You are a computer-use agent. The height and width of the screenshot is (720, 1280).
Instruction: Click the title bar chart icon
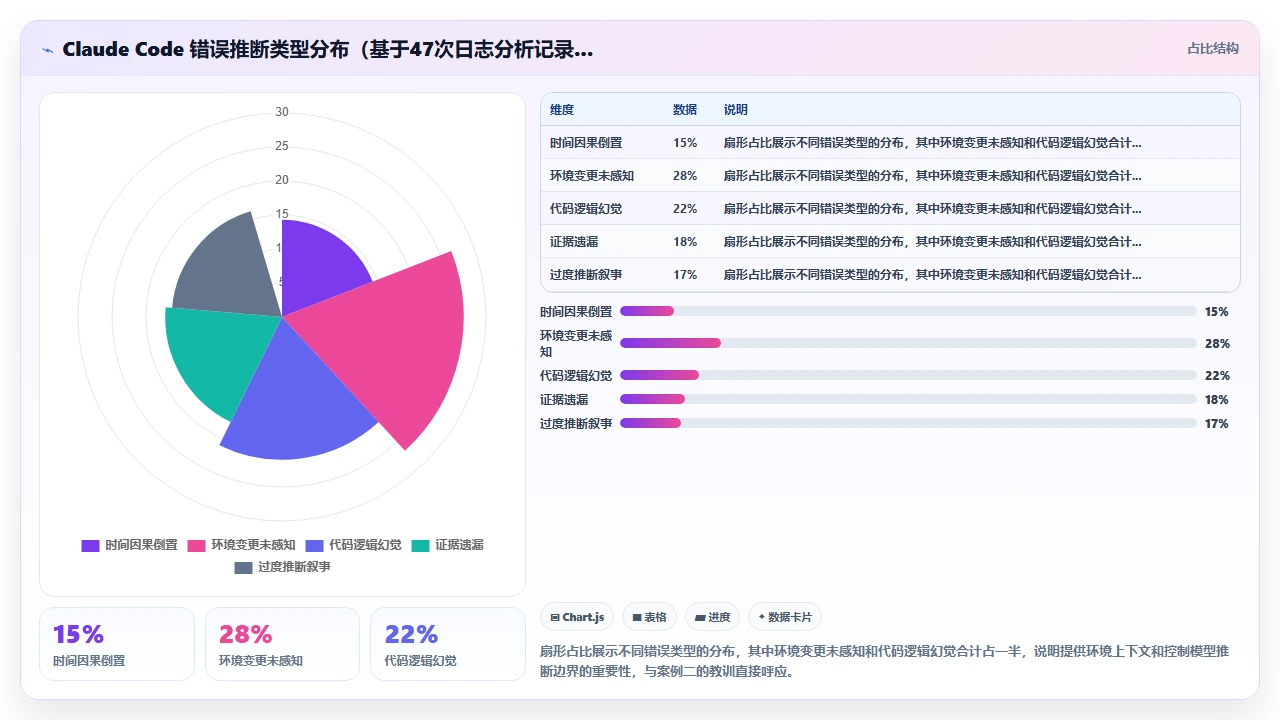point(47,50)
